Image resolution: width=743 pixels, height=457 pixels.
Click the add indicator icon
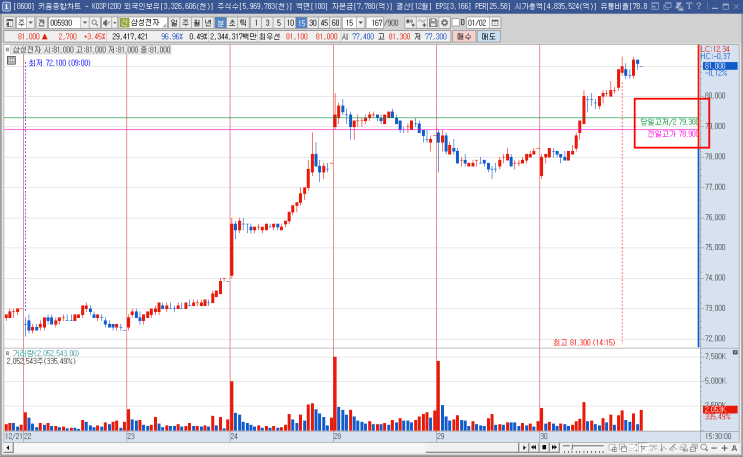(410, 23)
